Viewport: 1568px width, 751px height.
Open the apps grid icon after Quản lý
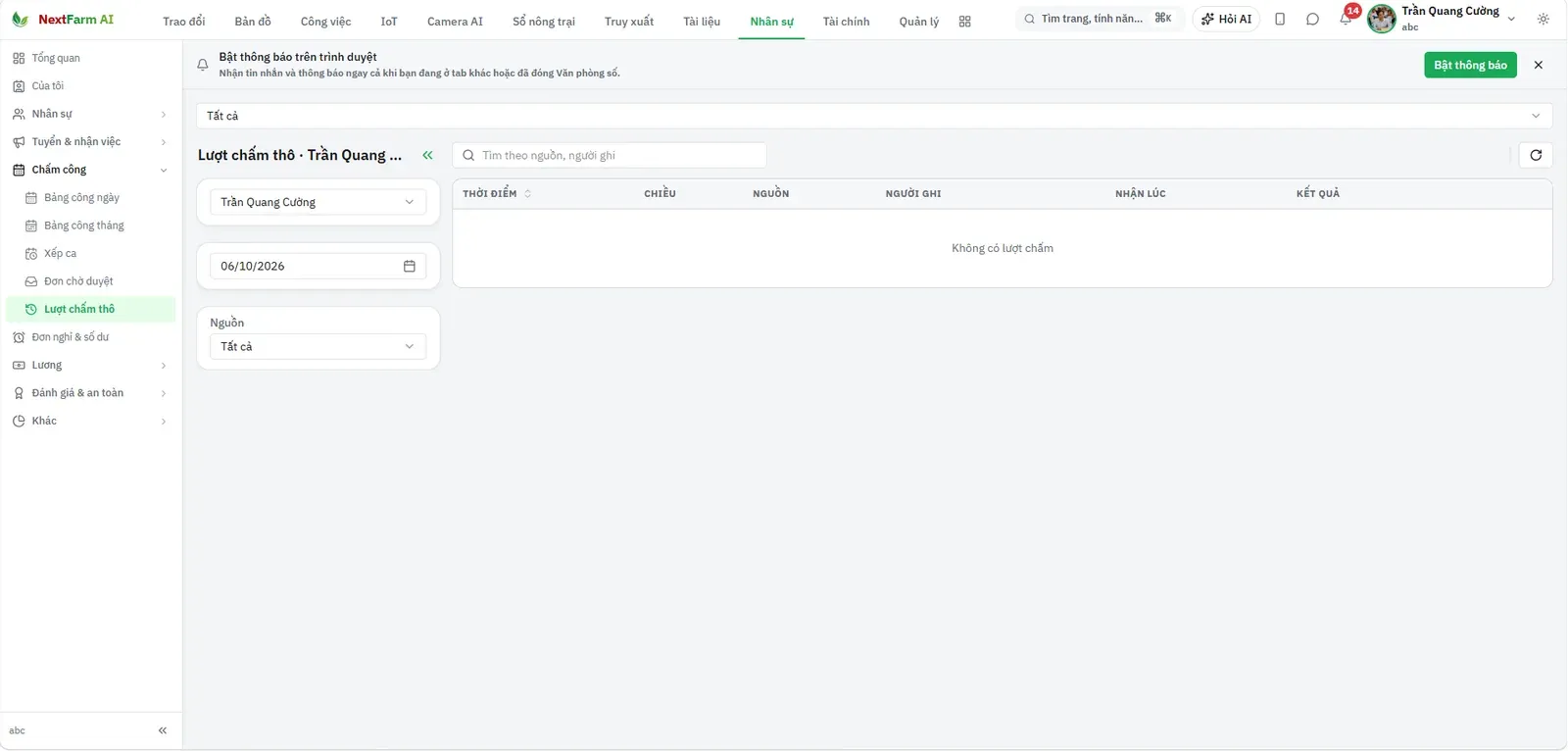pyautogui.click(x=965, y=22)
